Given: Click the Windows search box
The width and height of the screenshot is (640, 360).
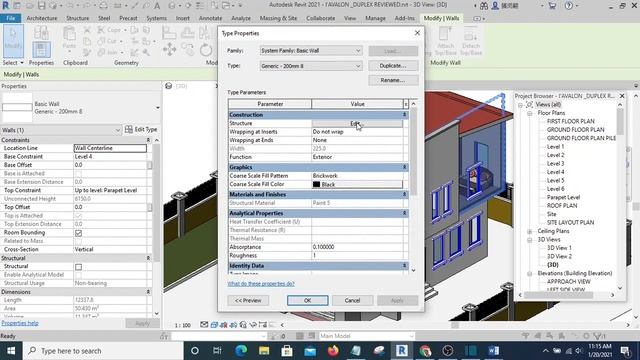Looking at the screenshot, I should click(104, 351).
